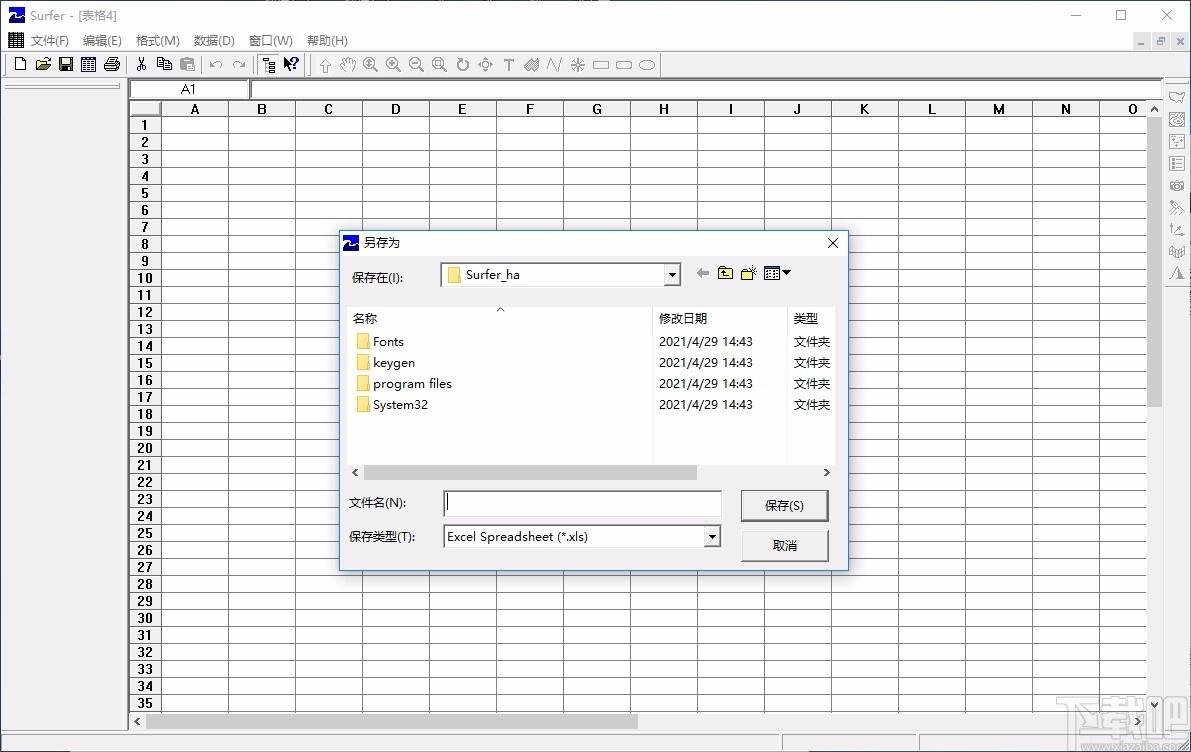Click the Redo arrow icon
Screen dimensions: 1191x752
click(x=239, y=65)
